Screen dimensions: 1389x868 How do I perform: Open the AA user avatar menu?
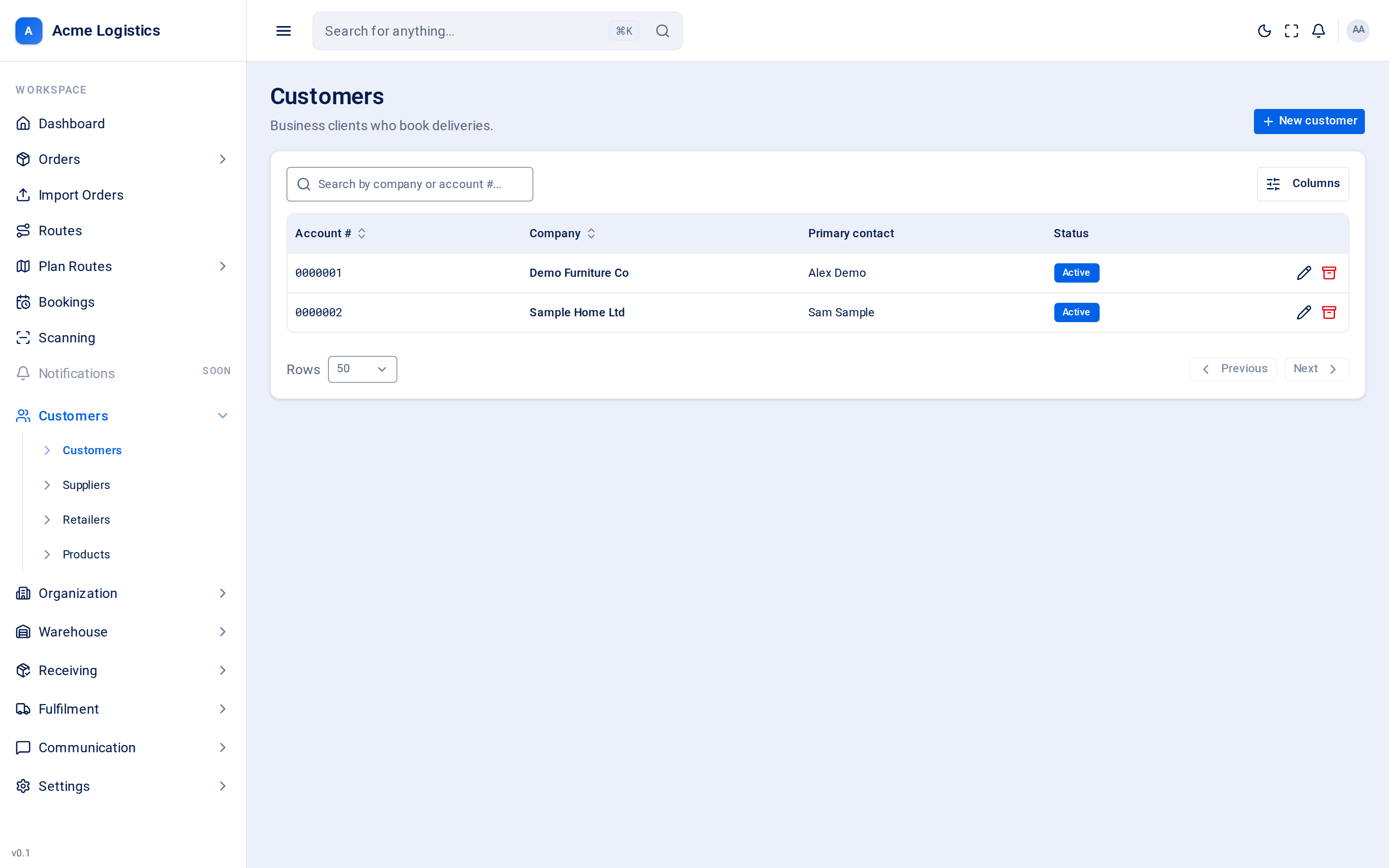[x=1358, y=30]
